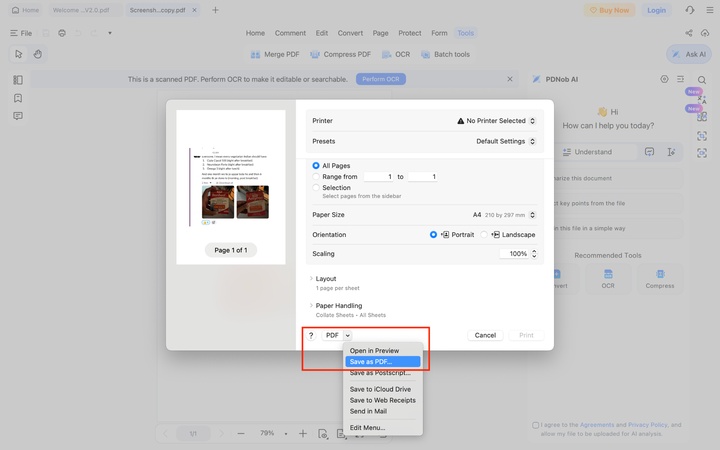Choose Save as PDF… menu item
Viewport: 720px width, 450px height.
383,362
